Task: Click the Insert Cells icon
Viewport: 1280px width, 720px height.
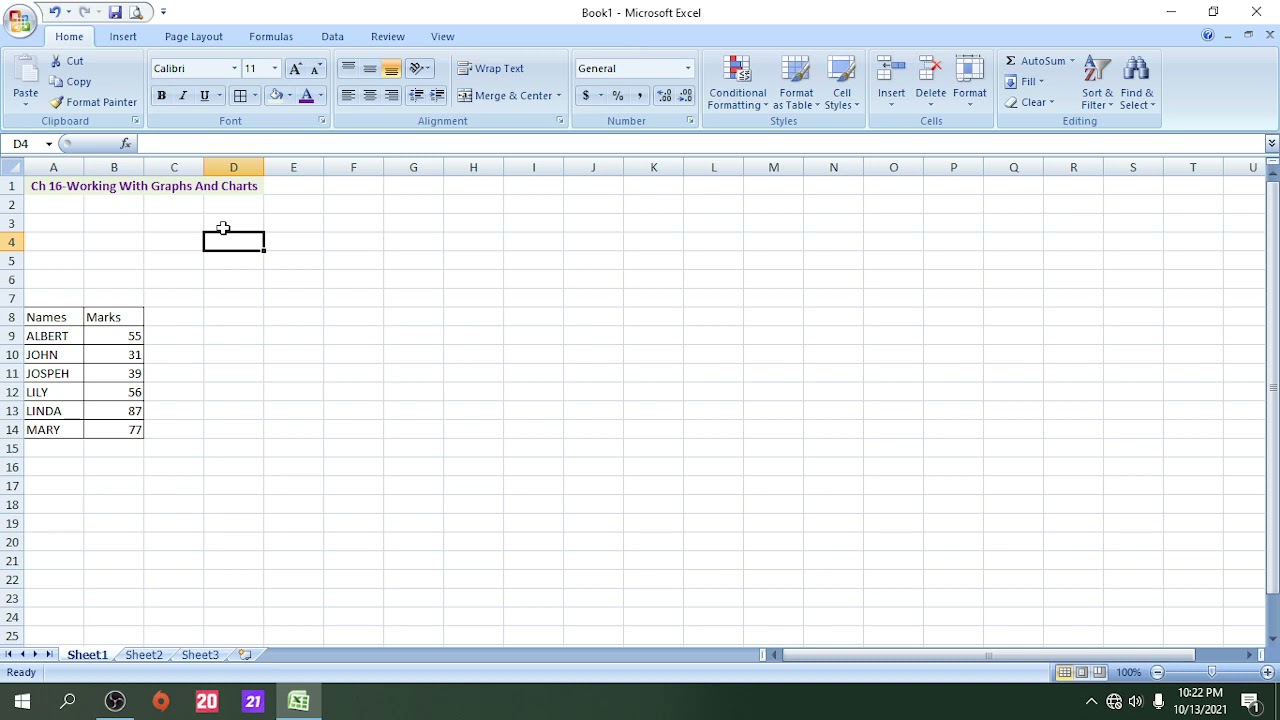Action: (x=891, y=70)
